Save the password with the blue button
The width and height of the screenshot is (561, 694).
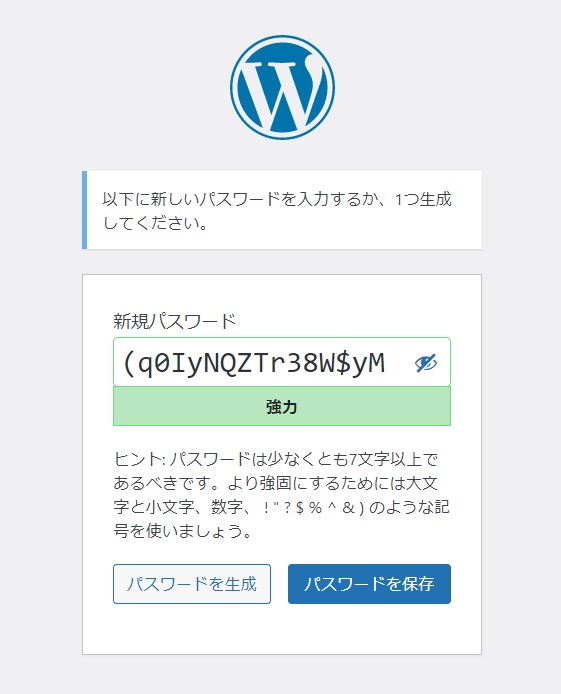[x=369, y=584]
